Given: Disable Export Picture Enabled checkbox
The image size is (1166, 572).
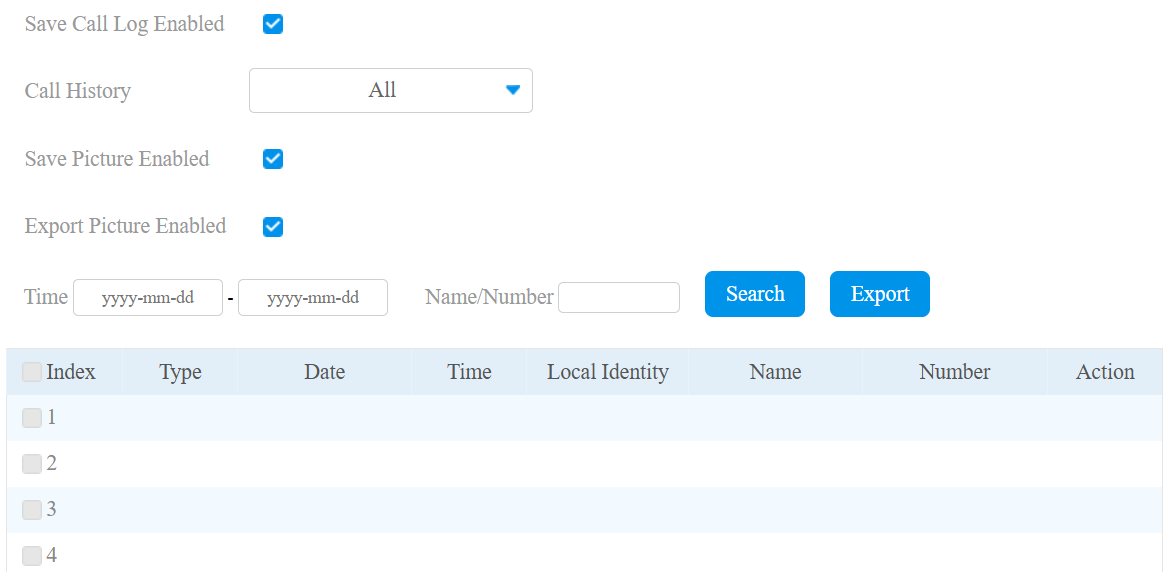Looking at the screenshot, I should pos(273,227).
